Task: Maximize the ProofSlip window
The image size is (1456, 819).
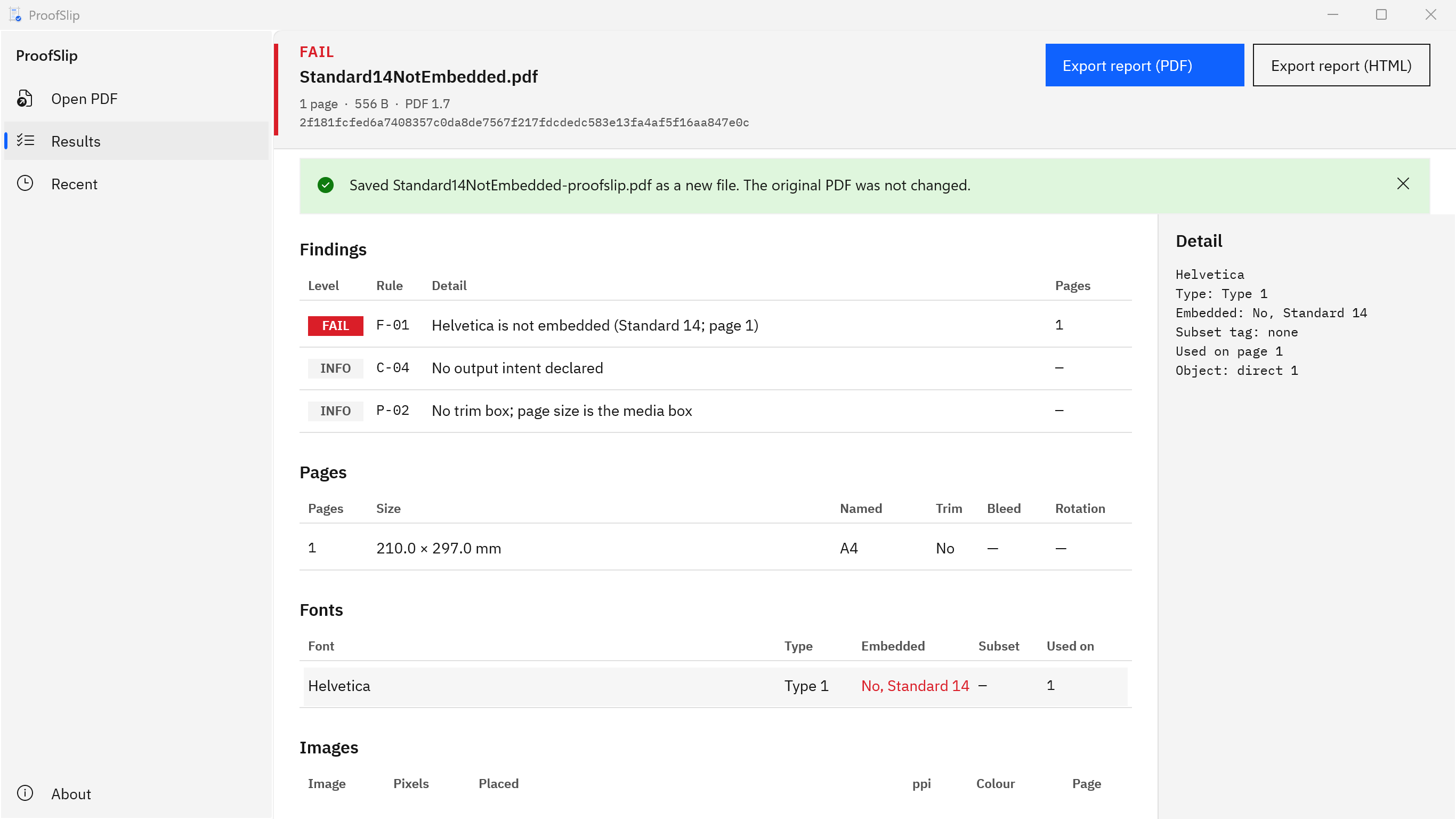Action: click(1381, 14)
